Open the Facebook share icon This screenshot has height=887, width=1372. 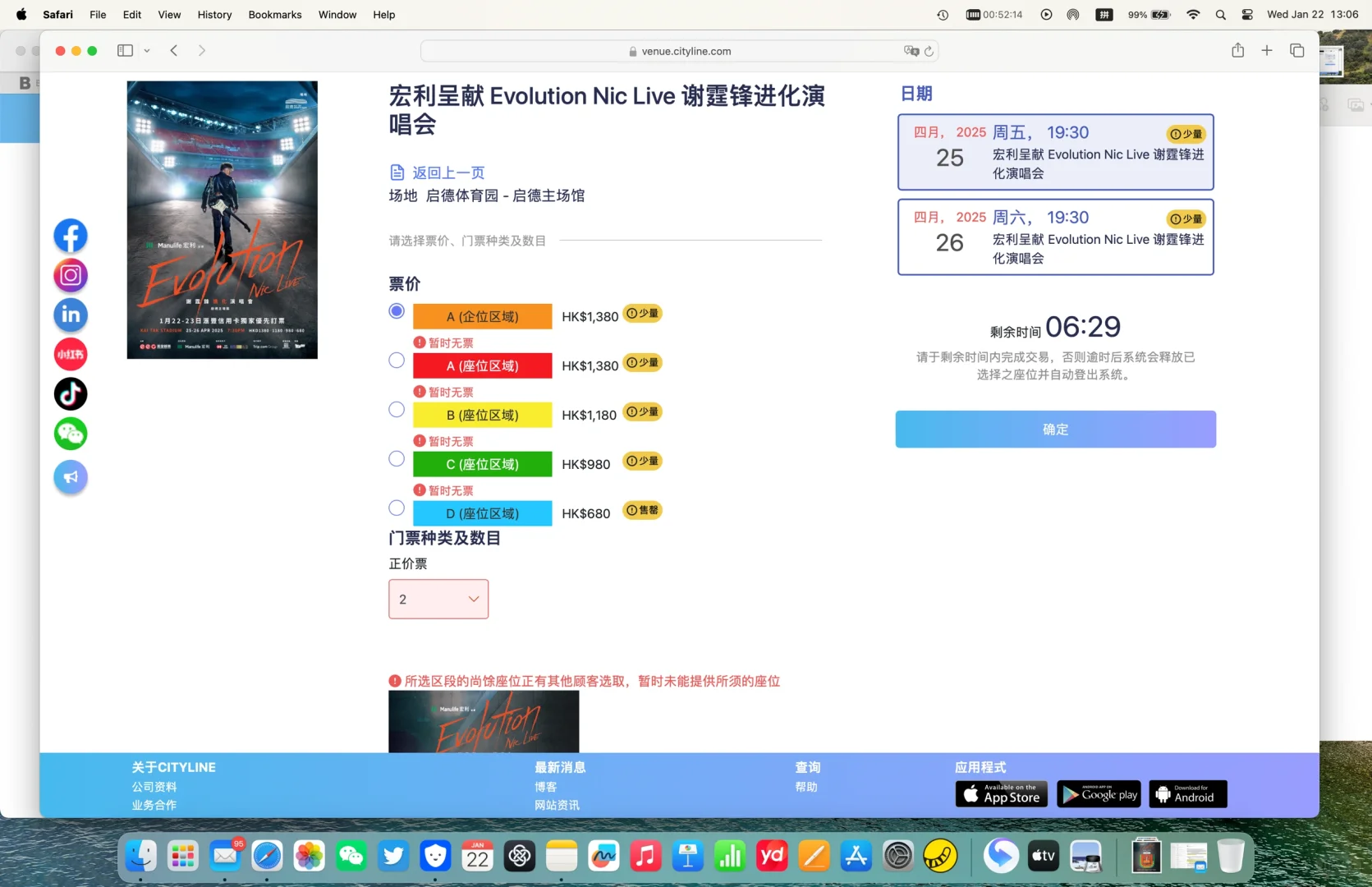click(71, 236)
